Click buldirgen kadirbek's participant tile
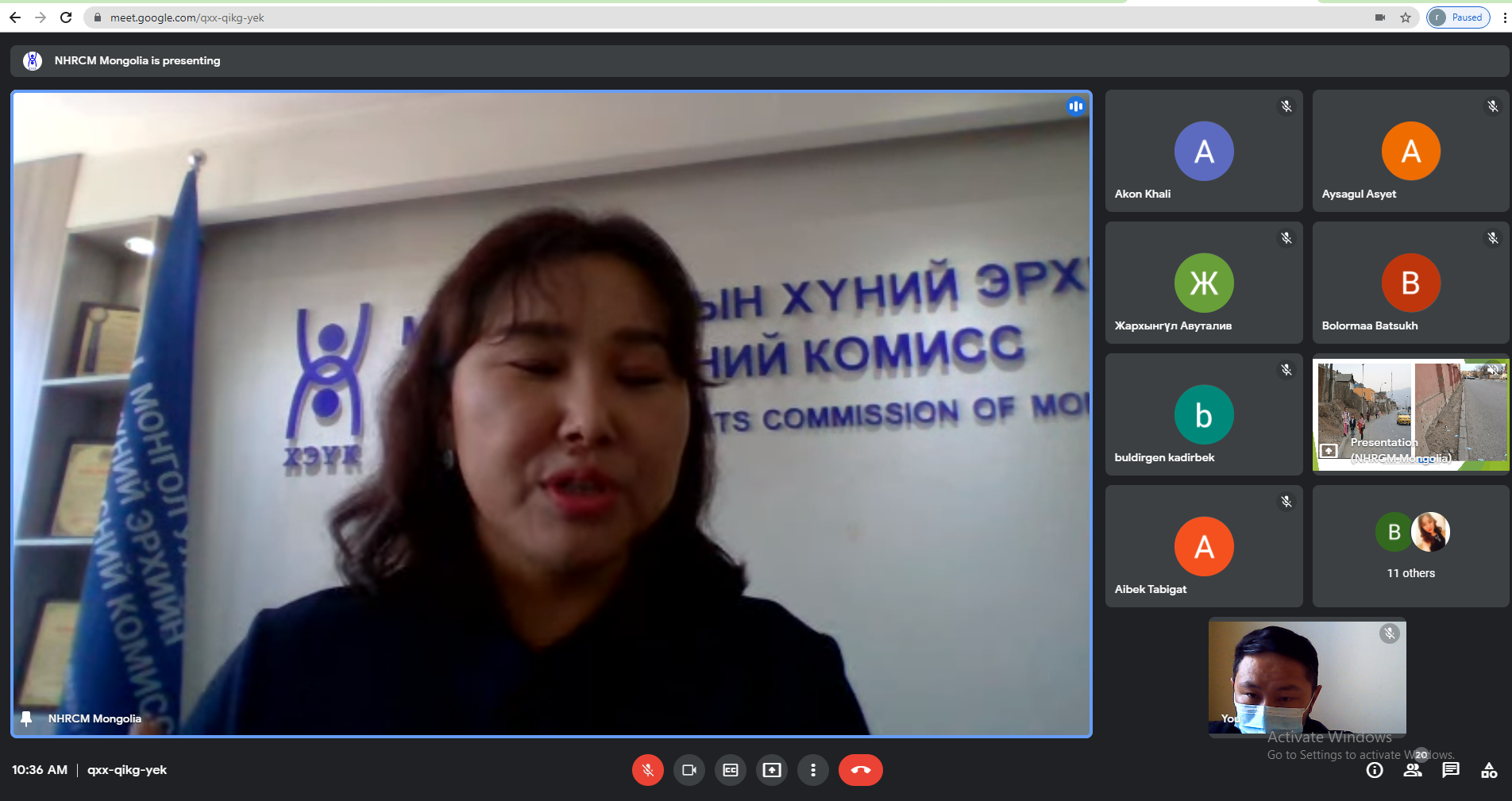The height and width of the screenshot is (801, 1512). (x=1204, y=414)
